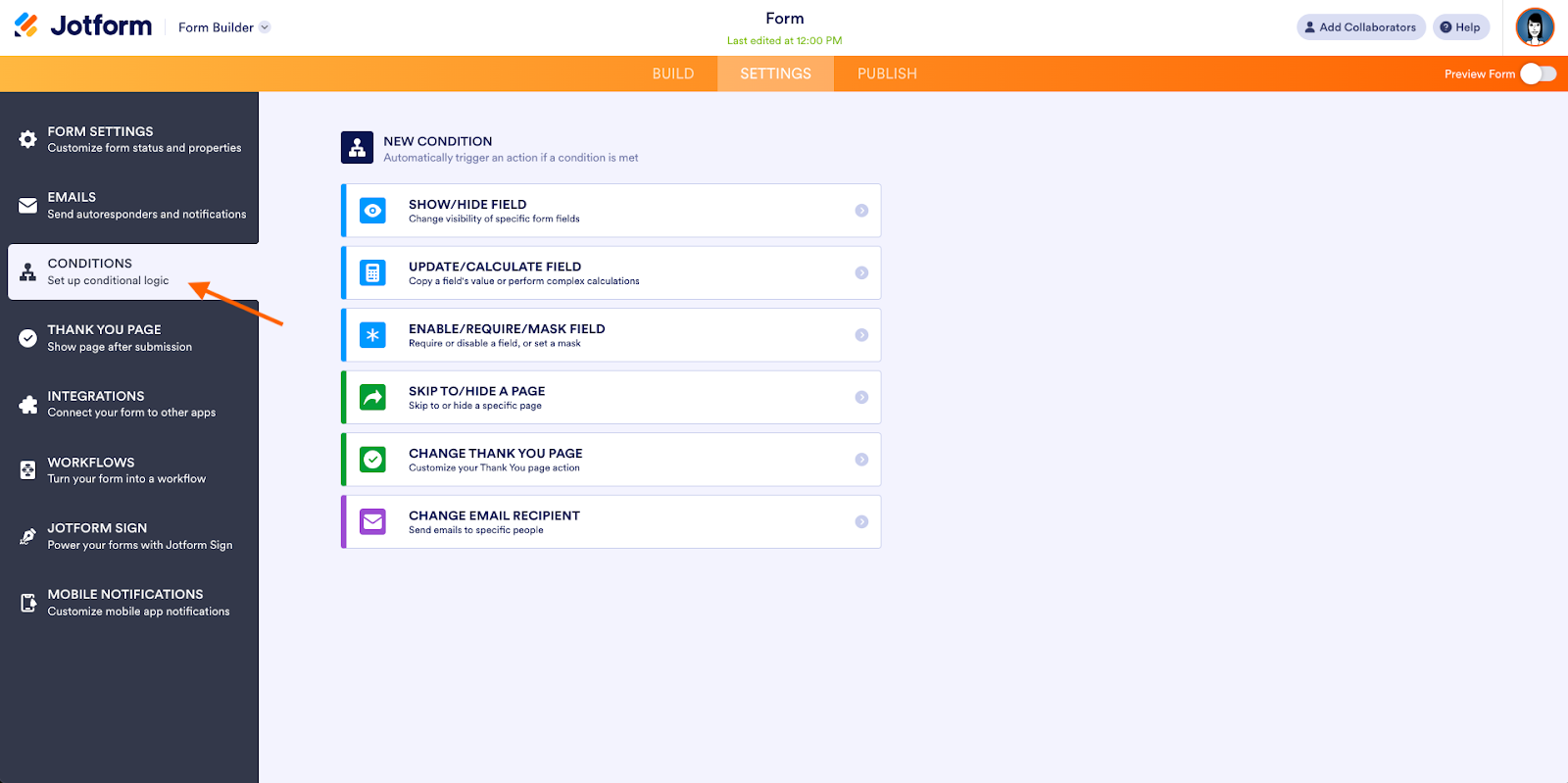The image size is (1568, 783).
Task: Click the Skip To/Hide a Page arrow icon
Action: (x=372, y=397)
